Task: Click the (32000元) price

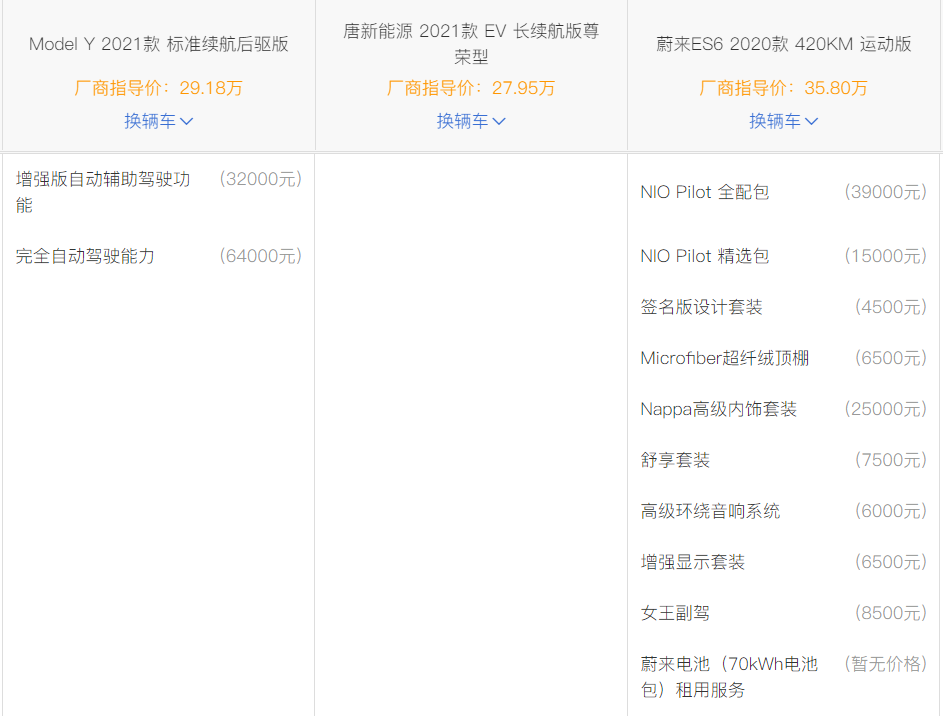Action: pyautogui.click(x=260, y=179)
